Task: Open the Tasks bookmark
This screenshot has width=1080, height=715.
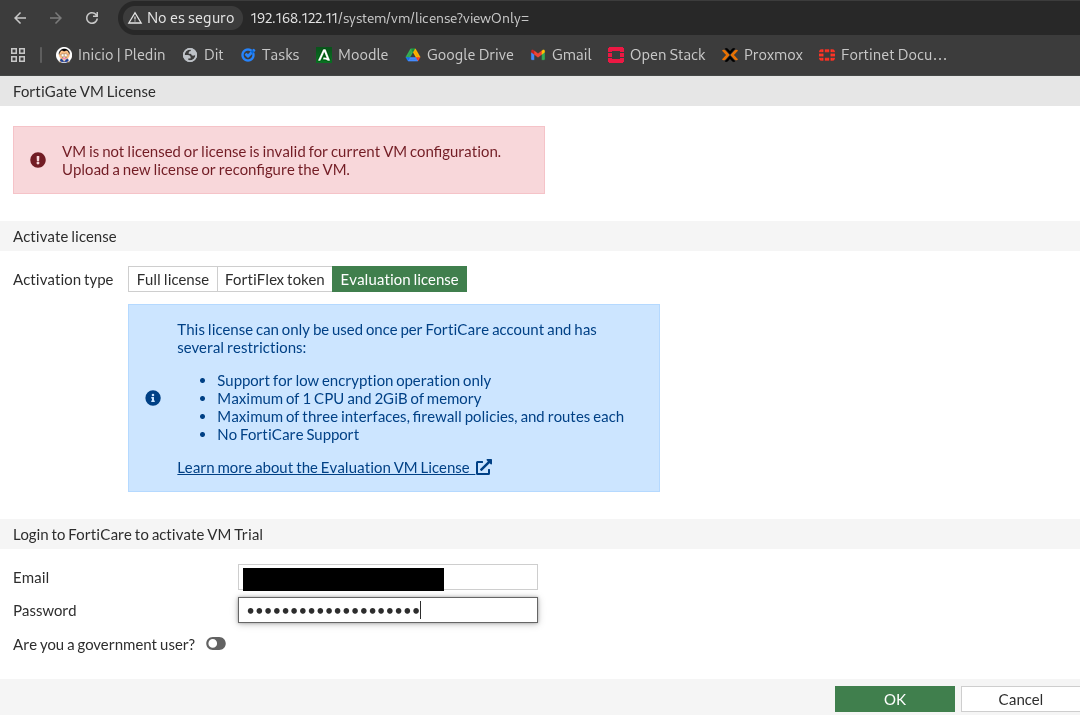Action: coord(270,55)
